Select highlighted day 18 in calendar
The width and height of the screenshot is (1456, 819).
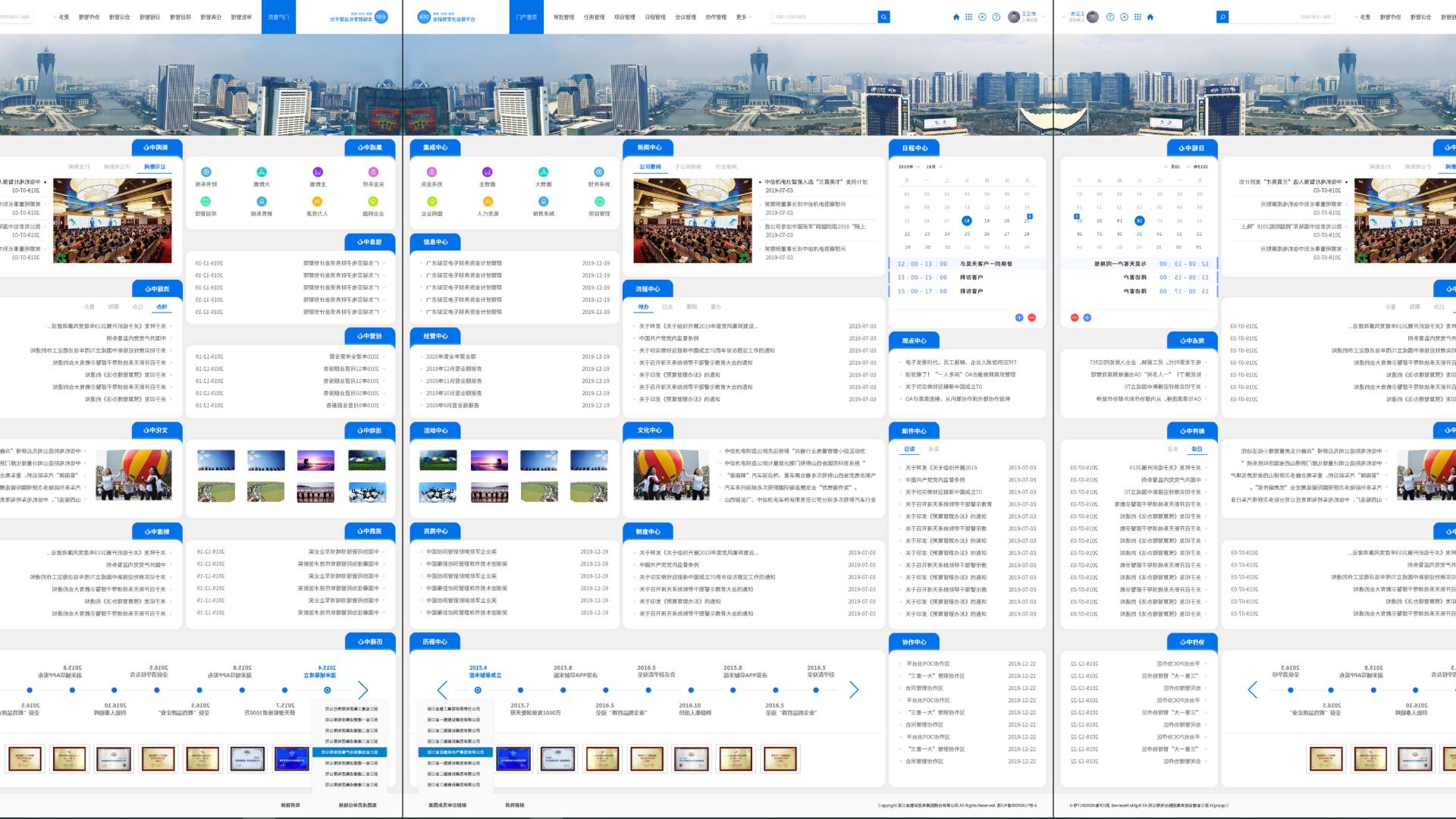point(966,221)
